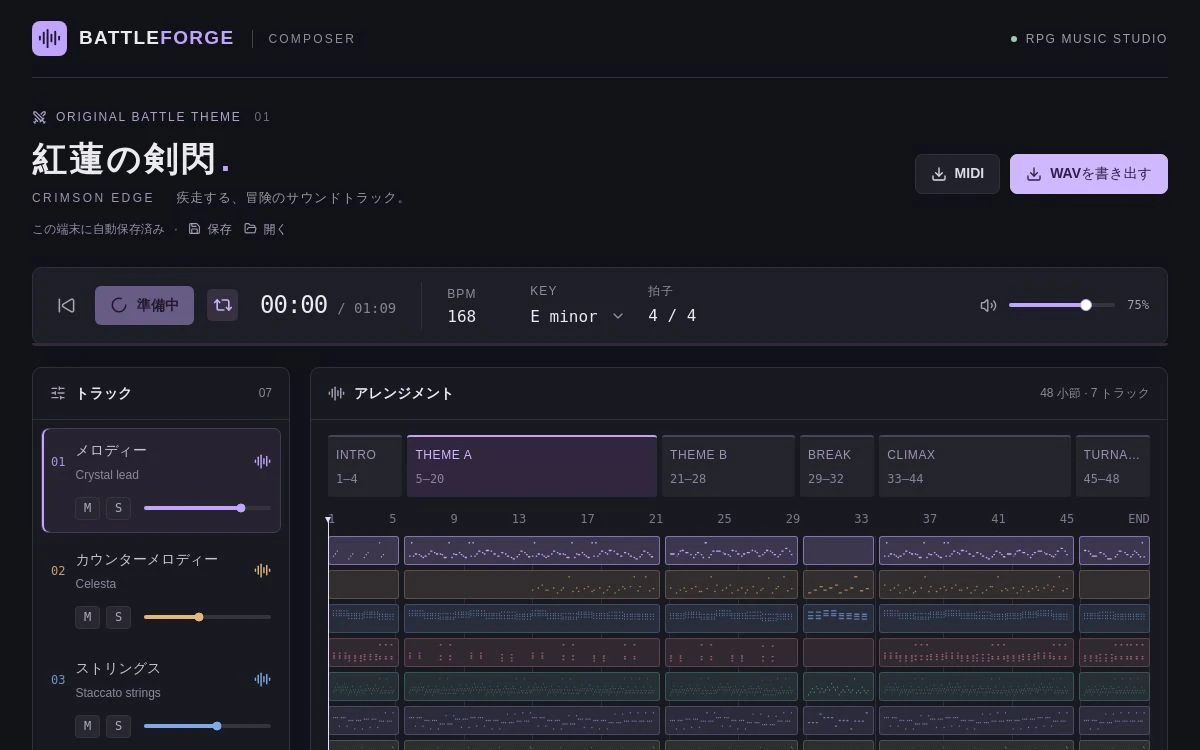The width and height of the screenshot is (1200, 750).
Task: Toggle the loop playback button
Action: pyautogui.click(x=223, y=305)
